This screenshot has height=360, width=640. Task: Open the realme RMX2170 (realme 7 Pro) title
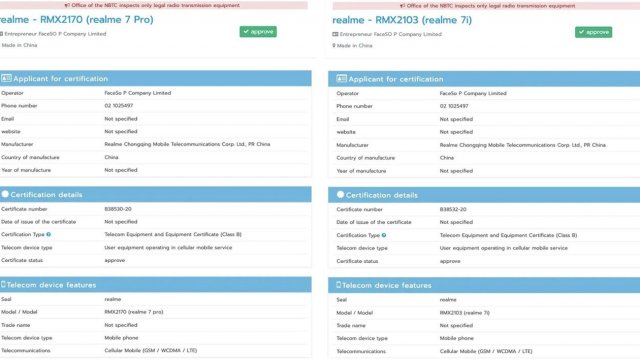click(x=77, y=20)
